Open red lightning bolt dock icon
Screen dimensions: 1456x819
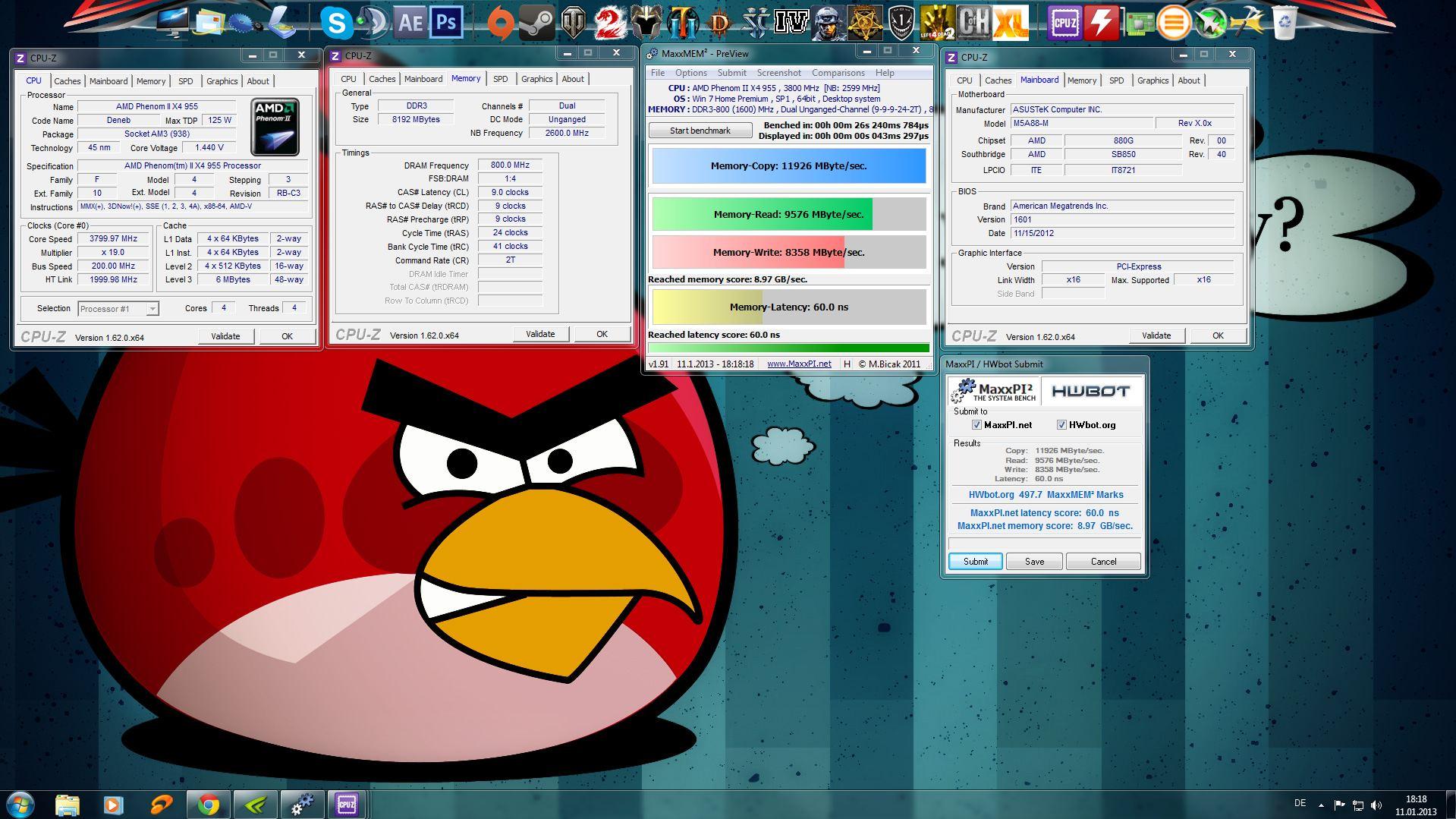pos(1101,23)
